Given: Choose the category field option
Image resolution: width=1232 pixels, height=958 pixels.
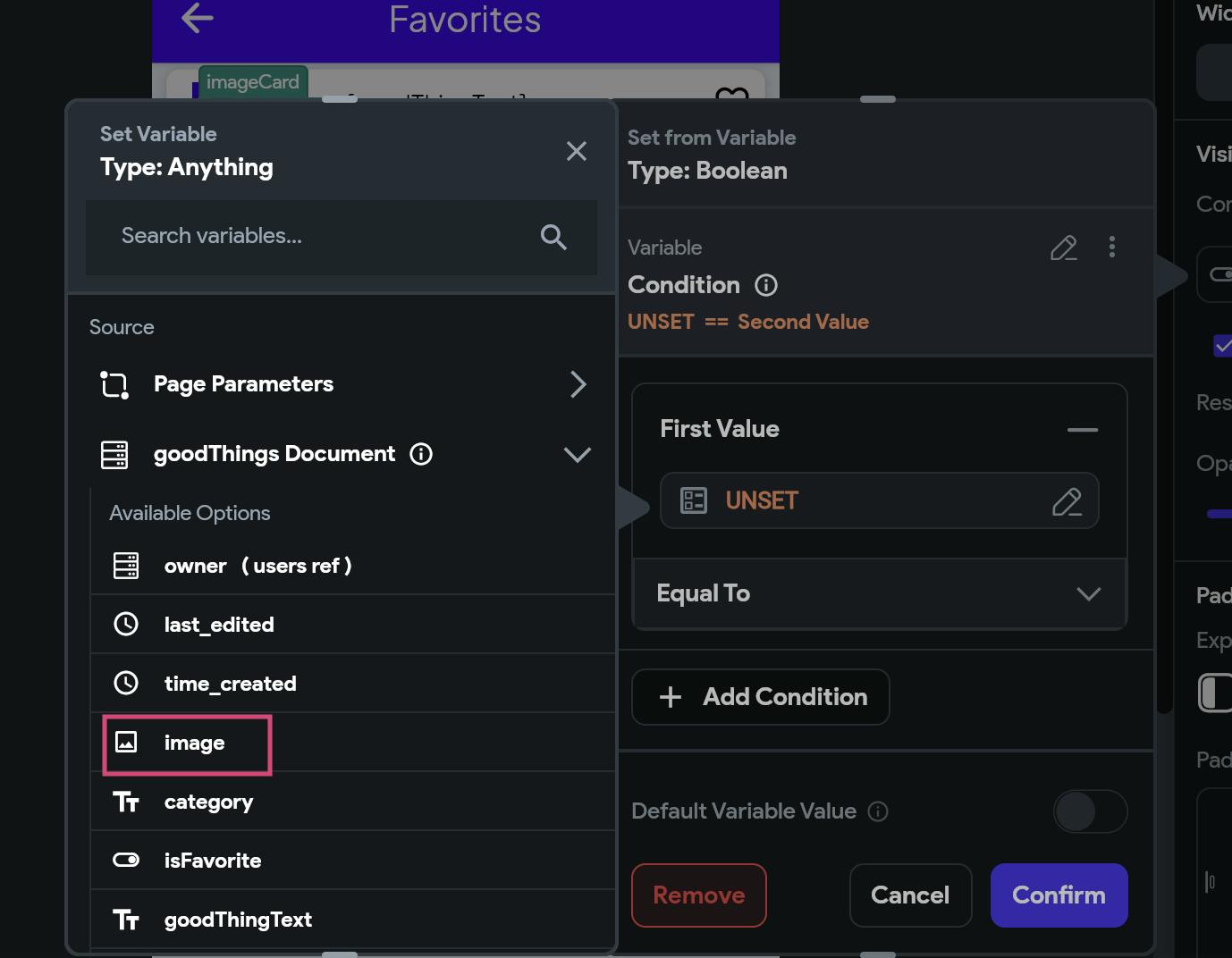Looking at the screenshot, I should pyautogui.click(x=208, y=802).
